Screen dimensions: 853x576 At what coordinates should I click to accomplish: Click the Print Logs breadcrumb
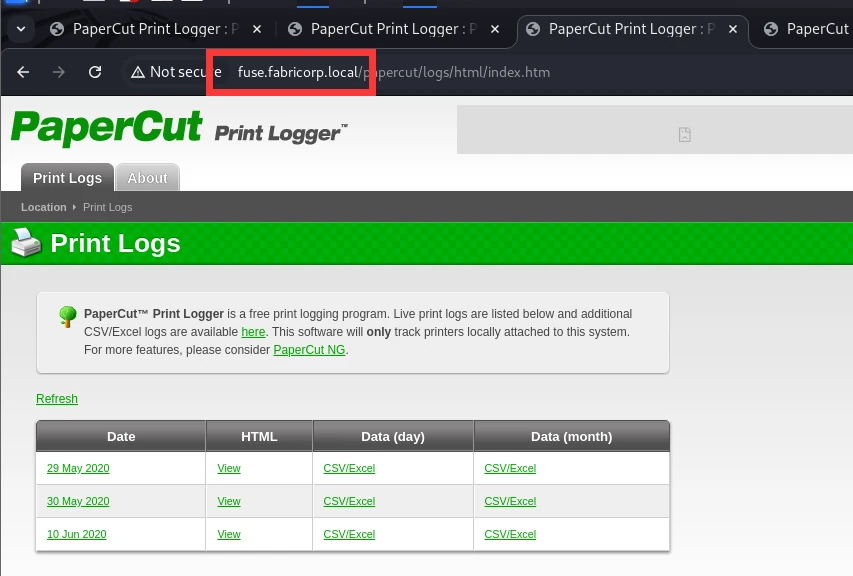(x=108, y=207)
